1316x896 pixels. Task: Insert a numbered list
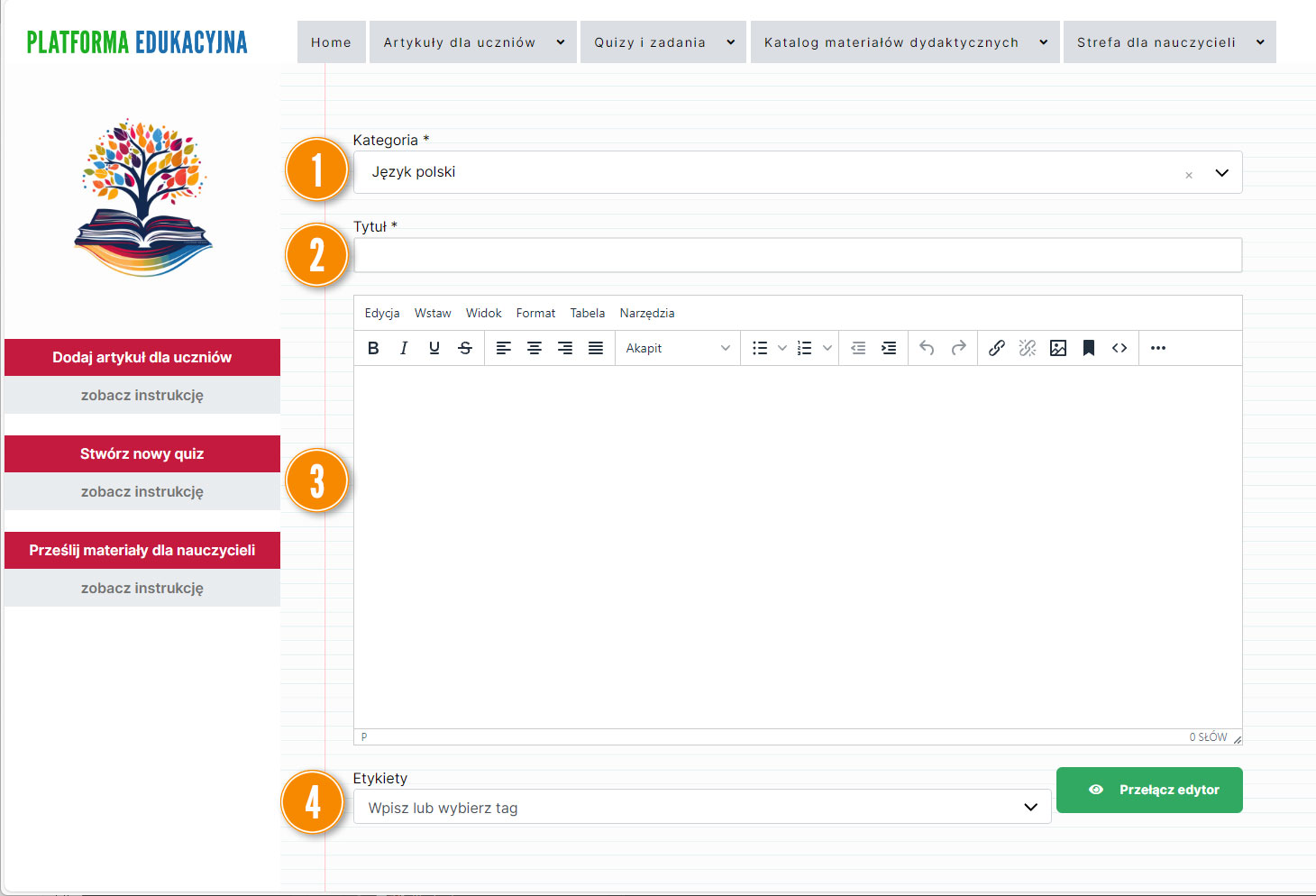tap(805, 348)
